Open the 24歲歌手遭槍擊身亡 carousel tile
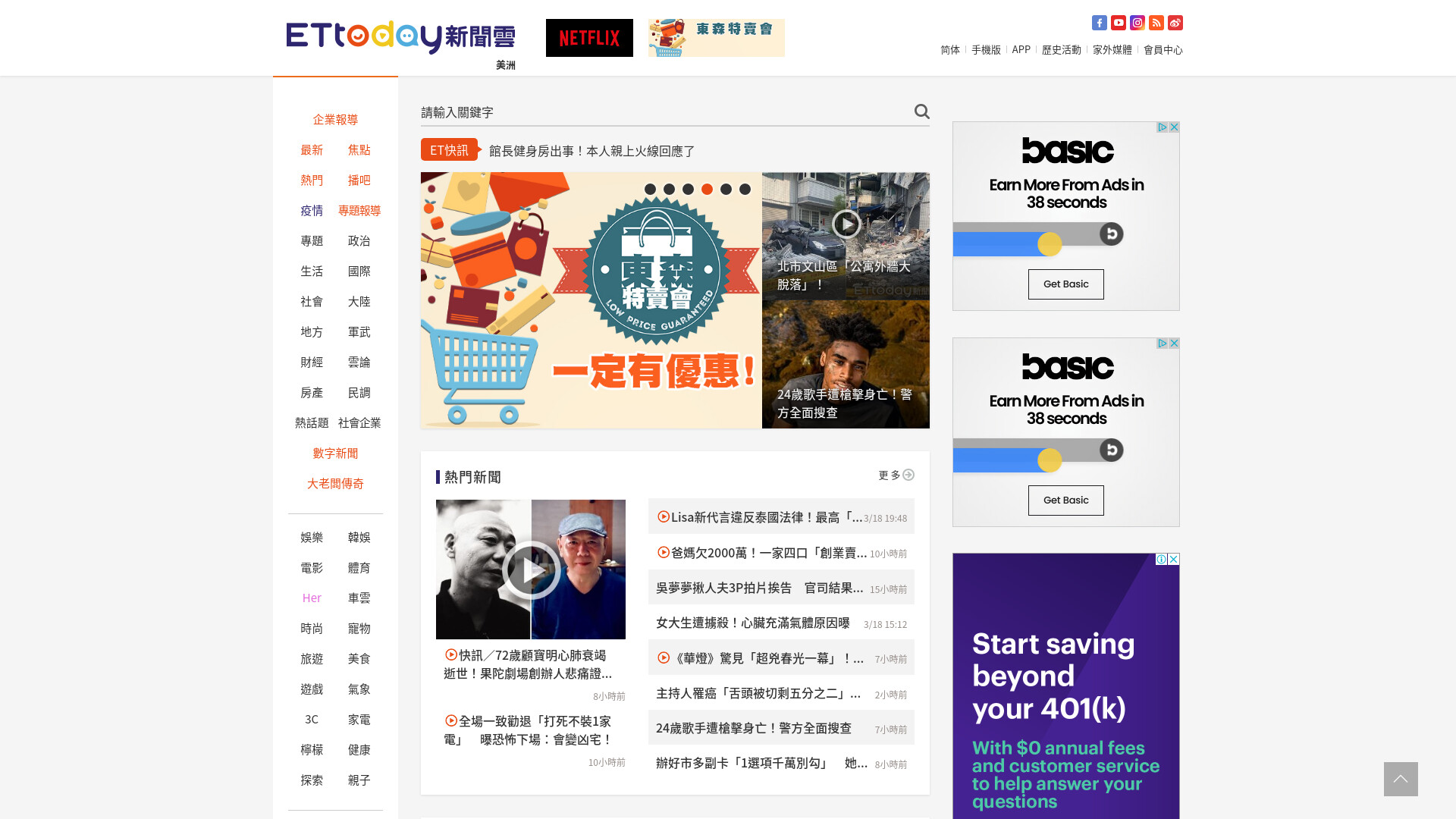This screenshot has width=1456, height=819. point(846,365)
